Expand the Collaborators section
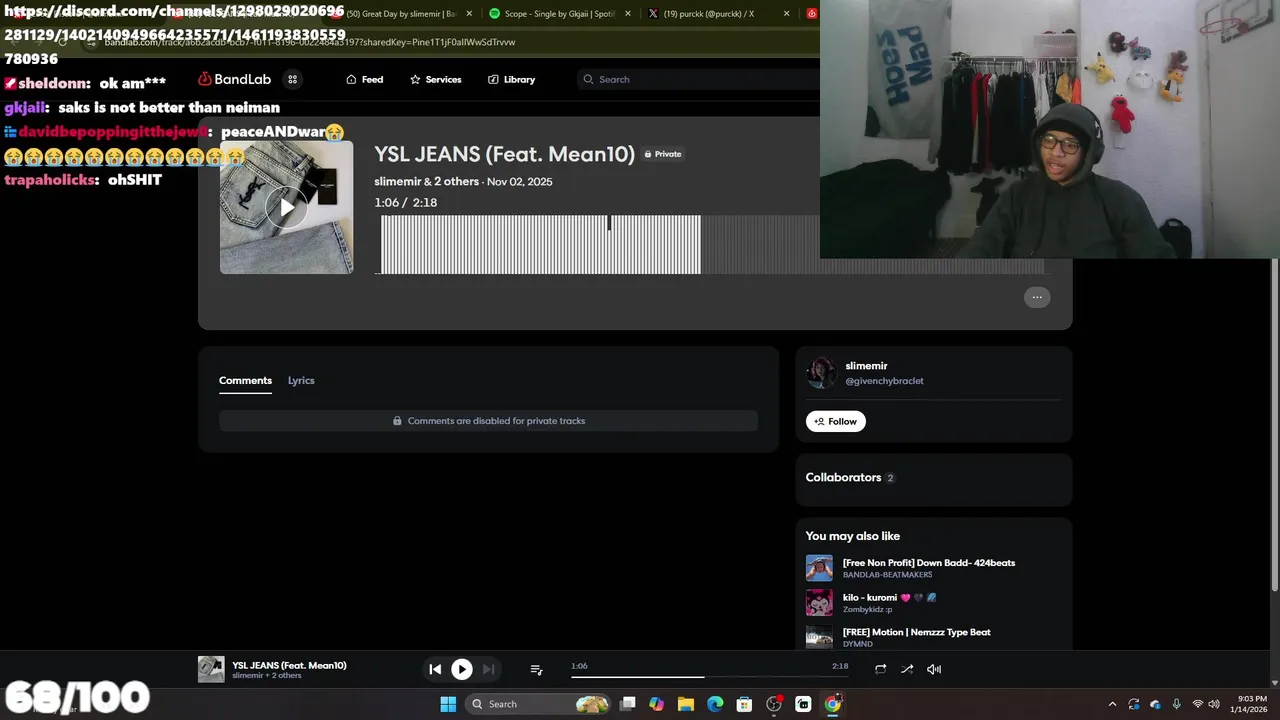 tap(934, 478)
